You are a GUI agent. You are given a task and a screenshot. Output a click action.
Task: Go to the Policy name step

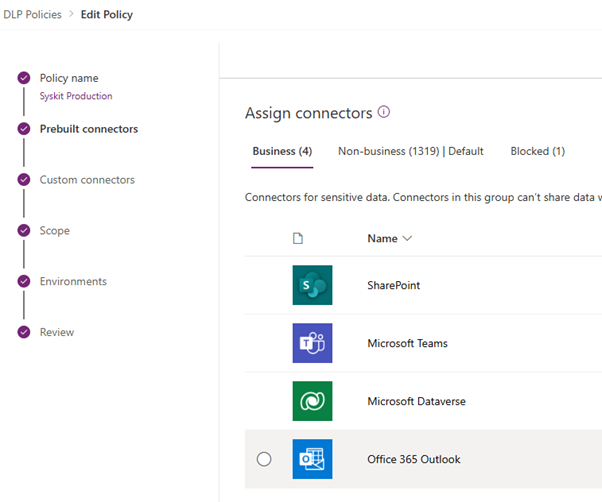click(x=69, y=78)
